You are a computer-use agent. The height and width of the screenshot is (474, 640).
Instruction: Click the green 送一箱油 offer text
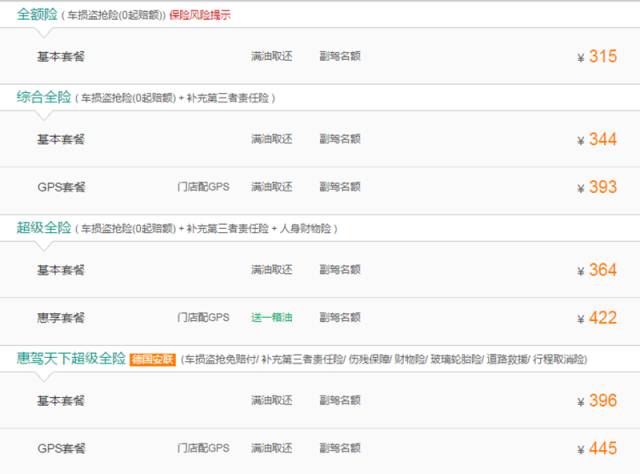pos(272,318)
